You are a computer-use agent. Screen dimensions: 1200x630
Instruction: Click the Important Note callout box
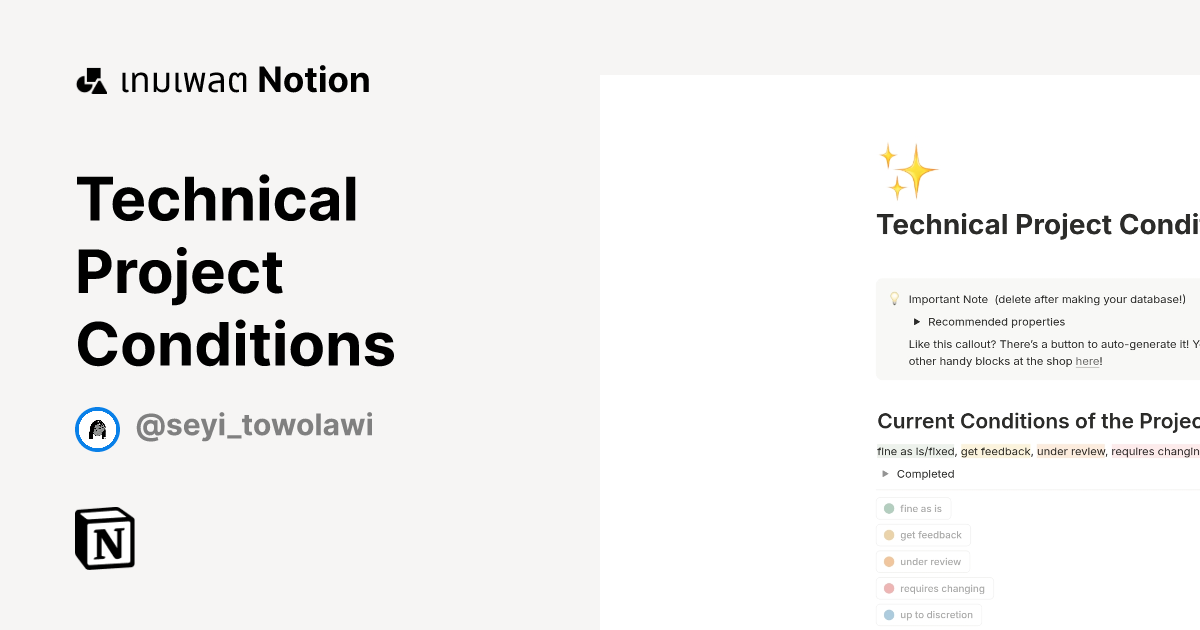[1040, 329]
